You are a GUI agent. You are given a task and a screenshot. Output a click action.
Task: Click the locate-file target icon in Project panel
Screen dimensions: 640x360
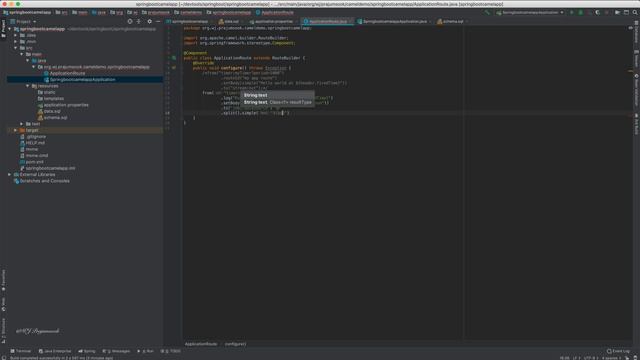coord(130,21)
